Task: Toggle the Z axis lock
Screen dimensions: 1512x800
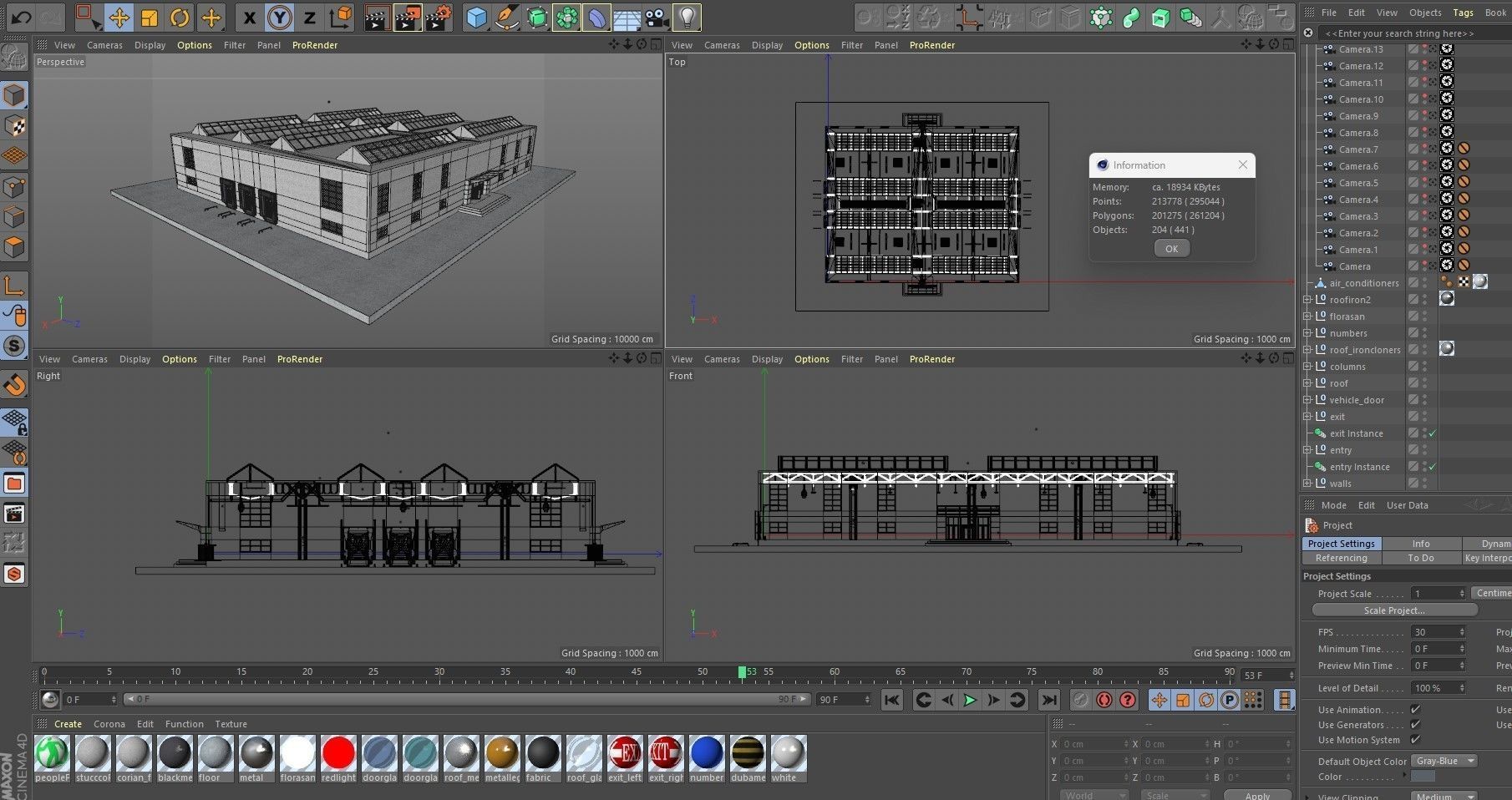Action: [x=309, y=17]
